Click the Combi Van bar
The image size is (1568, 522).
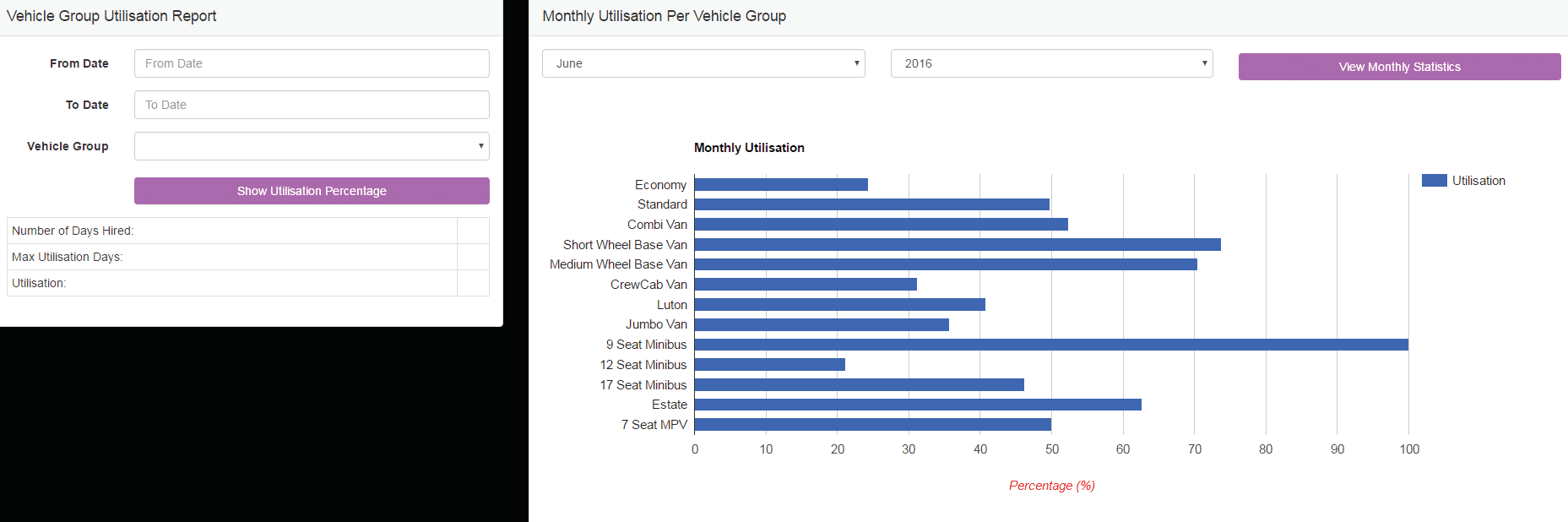[881, 225]
